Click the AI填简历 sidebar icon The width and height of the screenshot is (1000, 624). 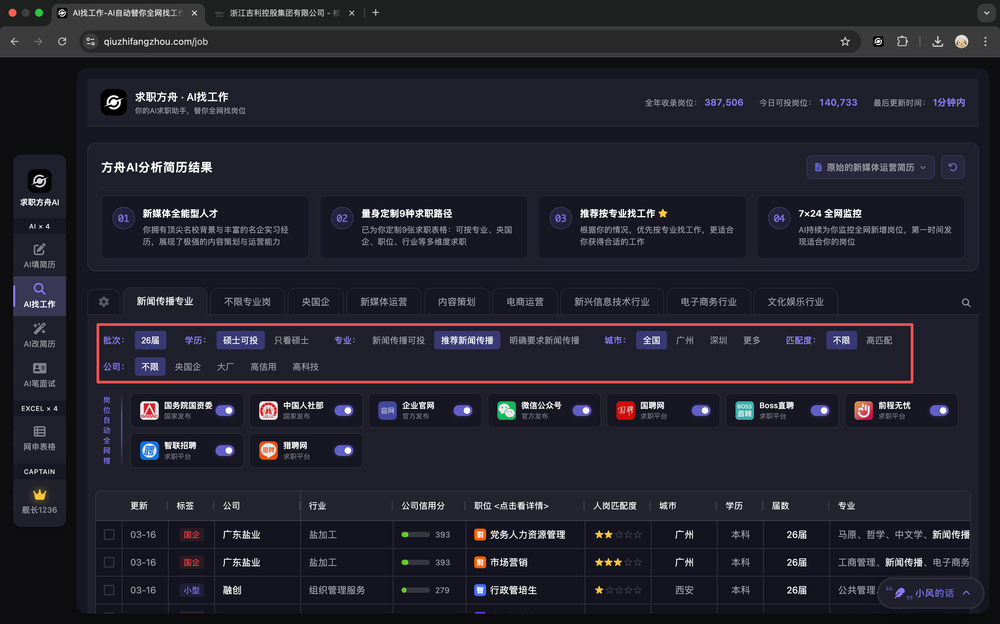(39, 250)
